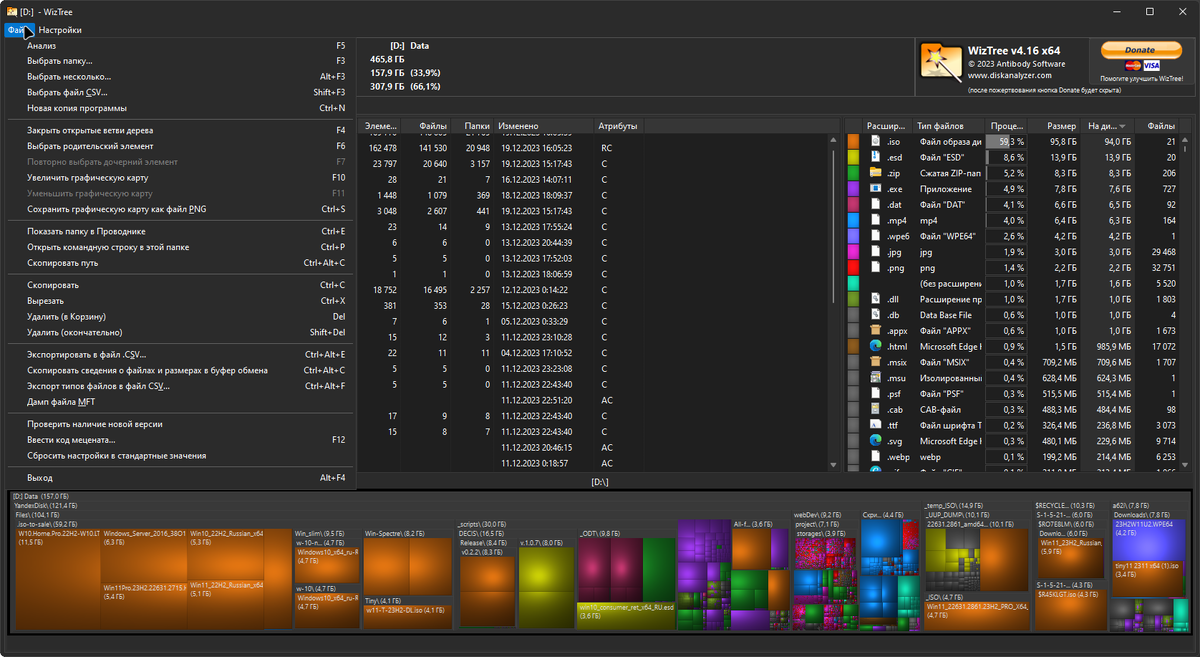
Task: Select 'Сохранить графическую карту как файл PNG'
Action: click(x=181, y=209)
